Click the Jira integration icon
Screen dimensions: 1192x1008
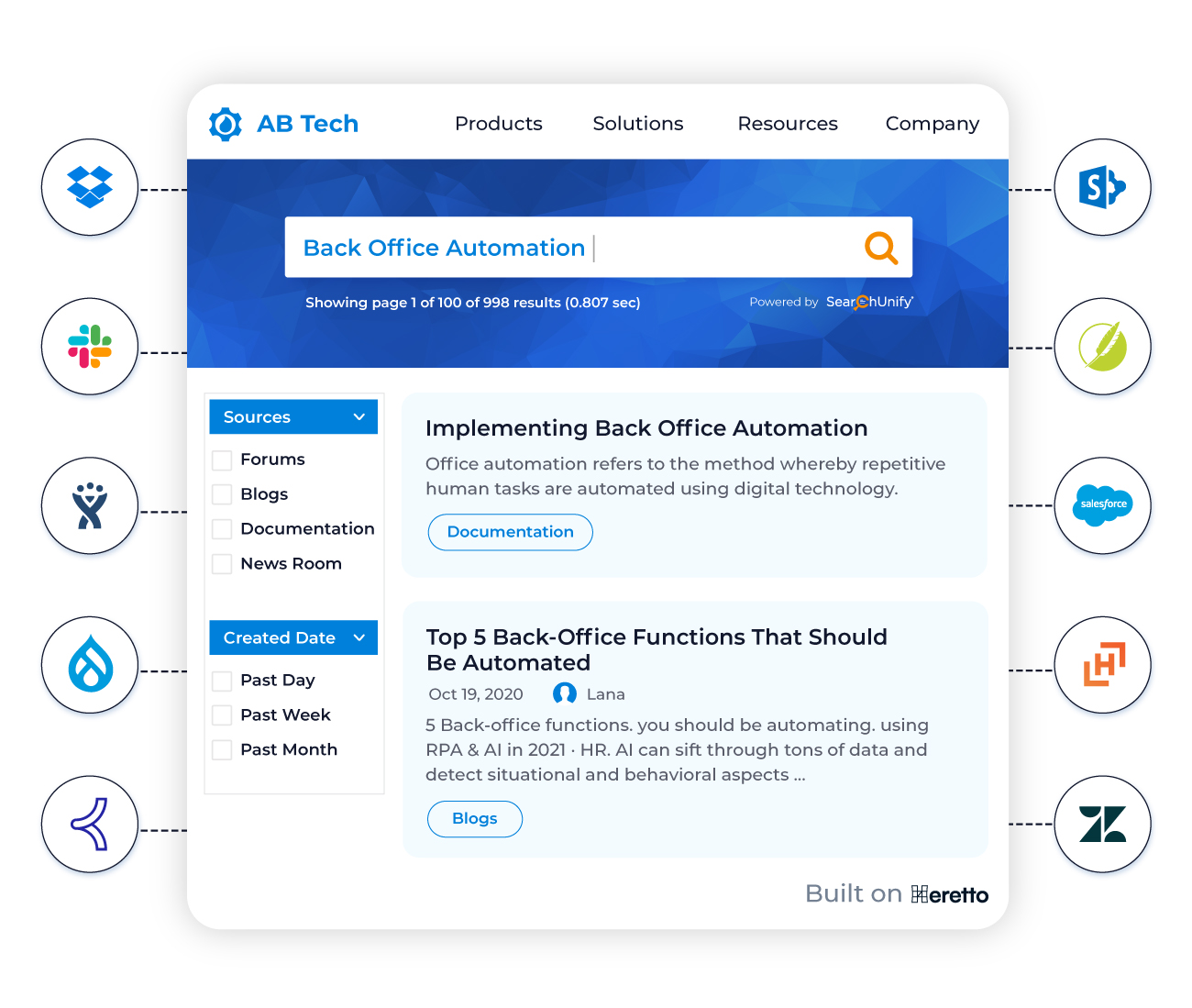(90, 505)
